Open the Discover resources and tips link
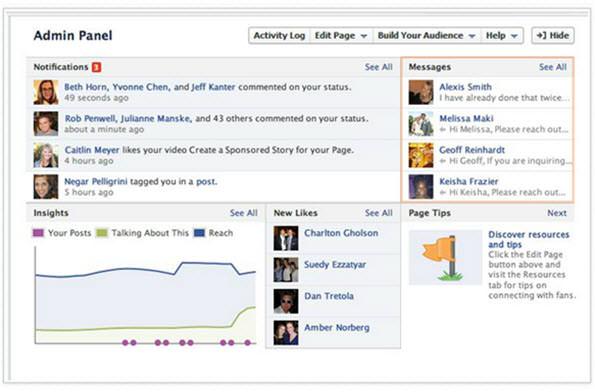The width and height of the screenshot is (595, 392). (x=529, y=239)
